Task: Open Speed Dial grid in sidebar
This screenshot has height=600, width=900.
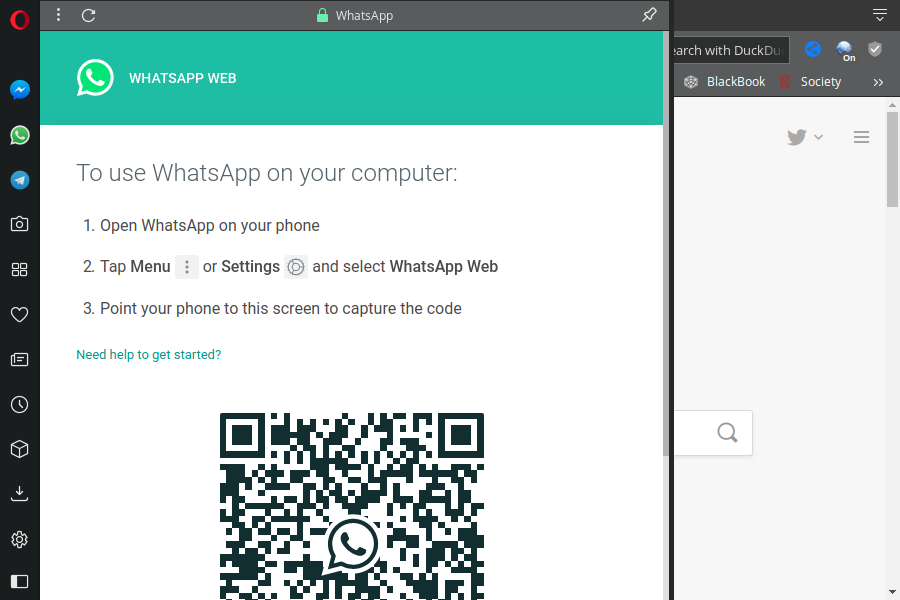Action: [20, 269]
